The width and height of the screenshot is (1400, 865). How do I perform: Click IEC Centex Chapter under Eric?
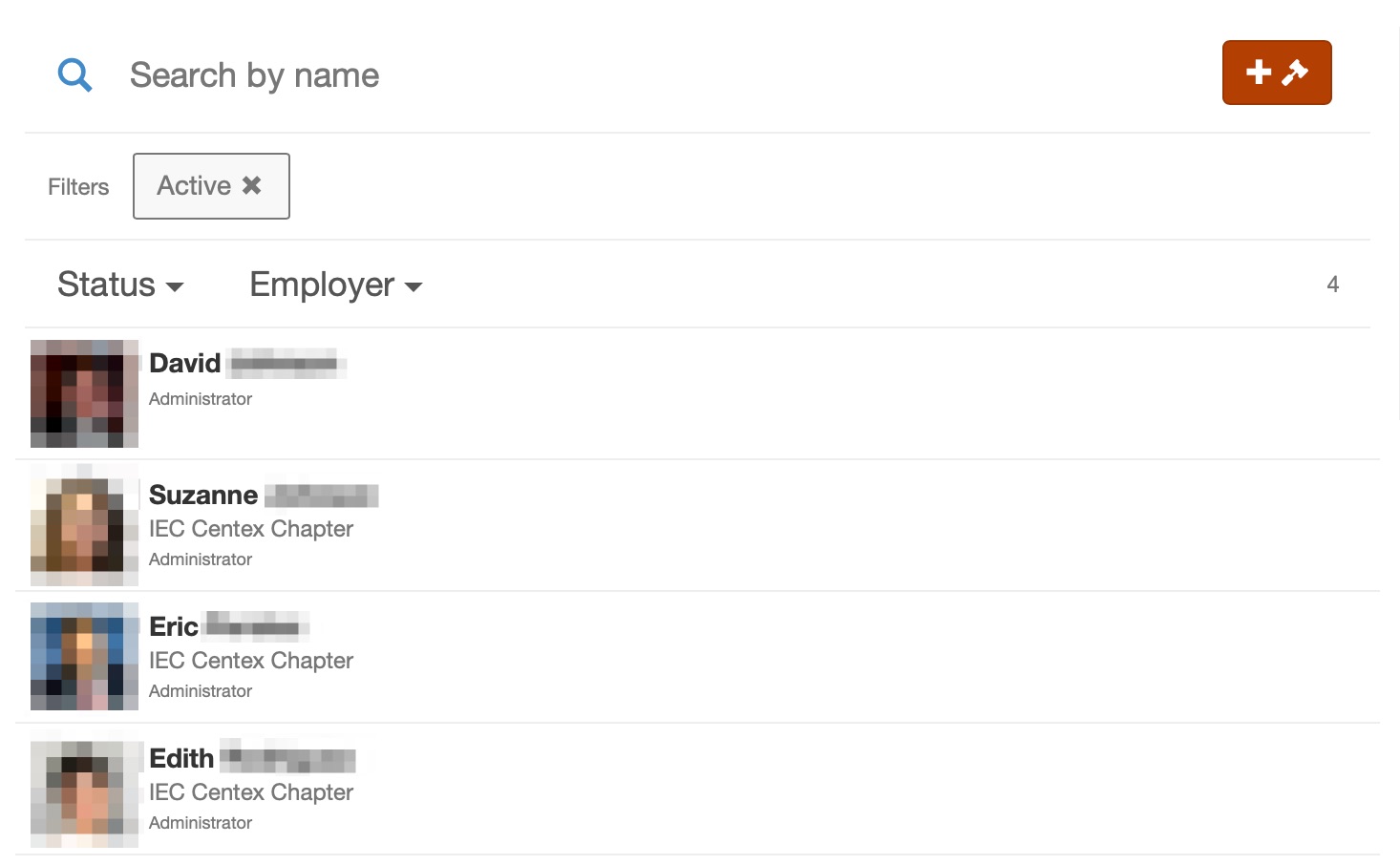251,661
